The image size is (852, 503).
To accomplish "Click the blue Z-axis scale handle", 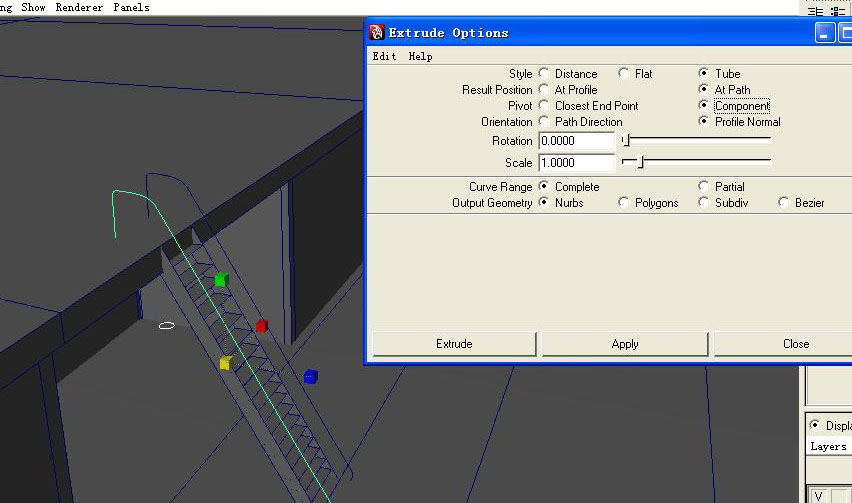I will [x=310, y=376].
